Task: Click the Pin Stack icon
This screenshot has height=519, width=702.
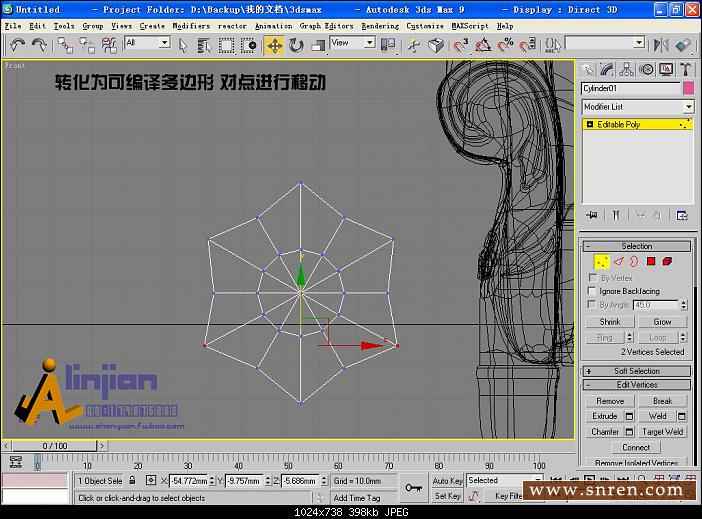Action: [x=591, y=215]
